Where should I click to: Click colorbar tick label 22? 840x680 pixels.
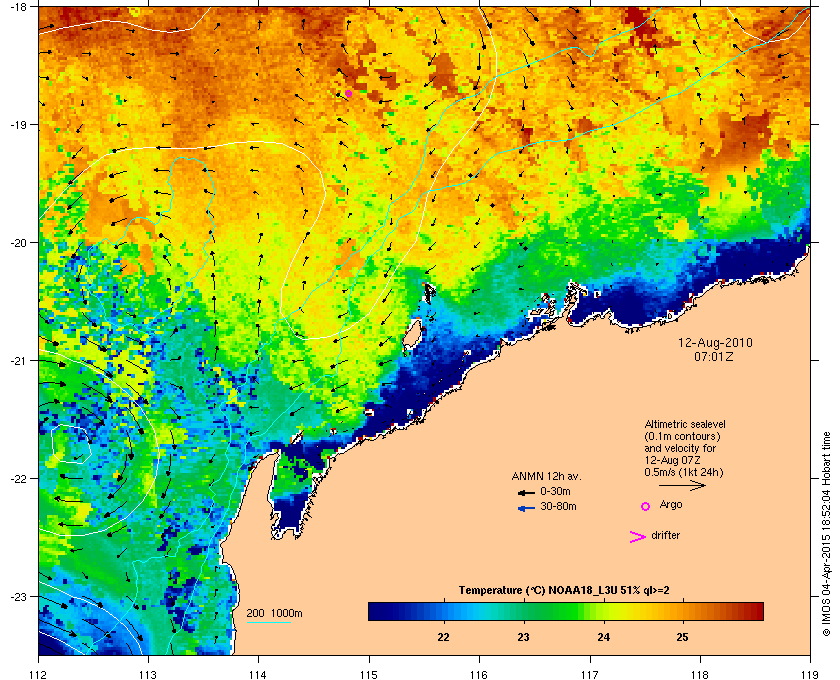[443, 637]
